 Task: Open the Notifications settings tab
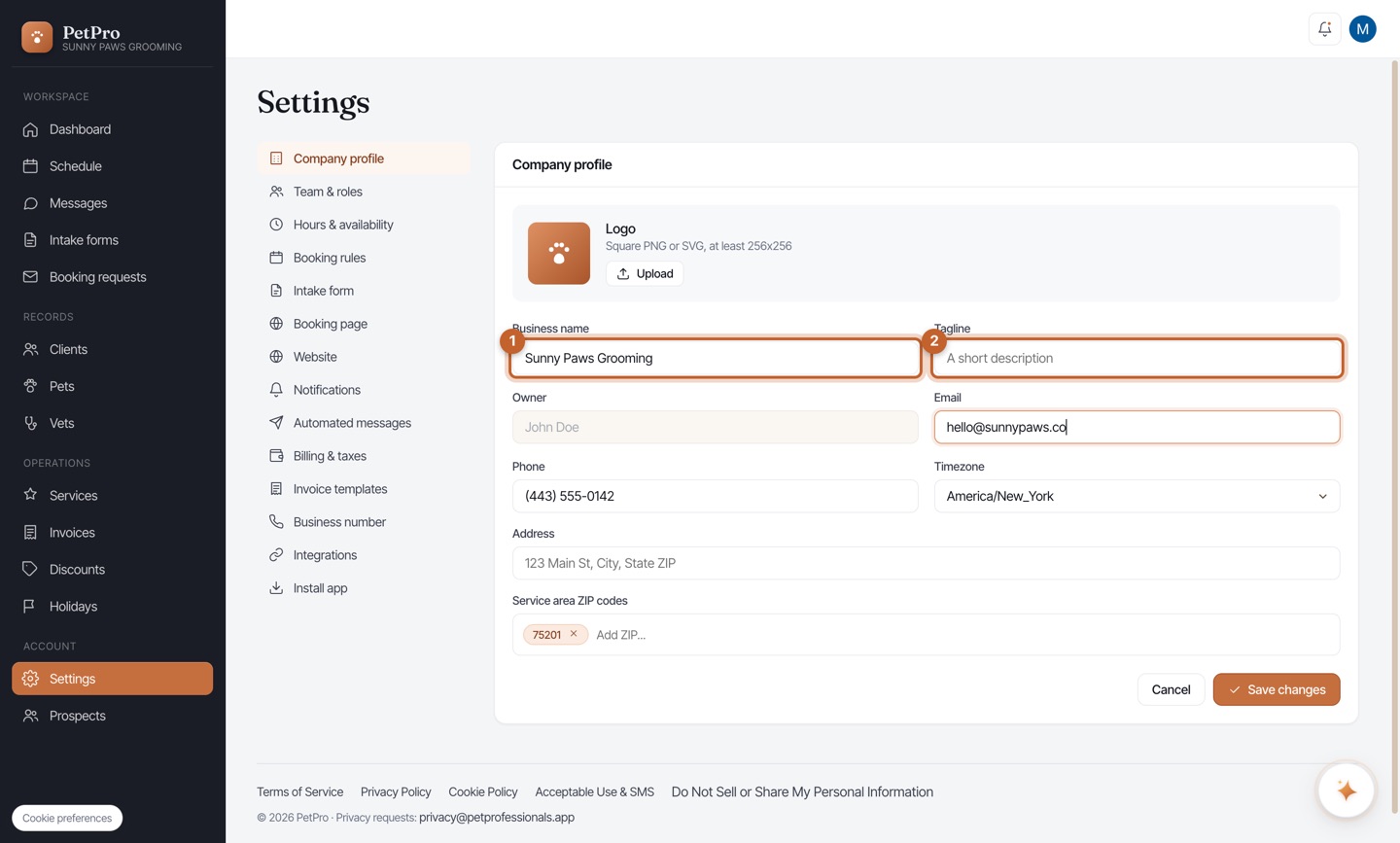coord(364,390)
